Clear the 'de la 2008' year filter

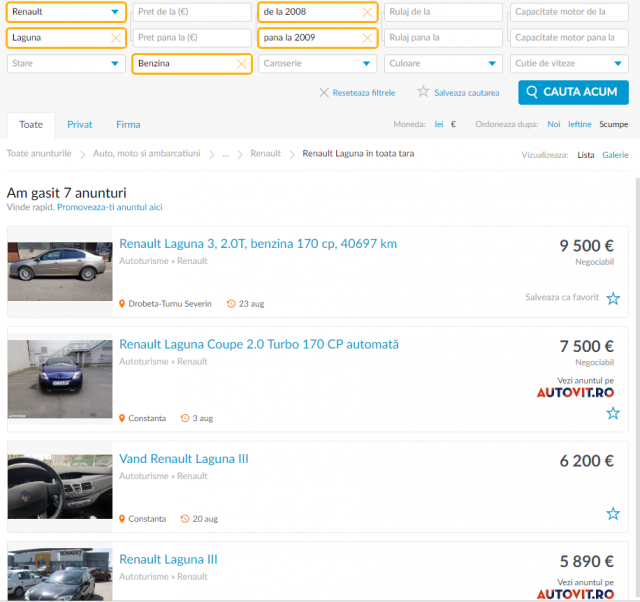(x=367, y=12)
